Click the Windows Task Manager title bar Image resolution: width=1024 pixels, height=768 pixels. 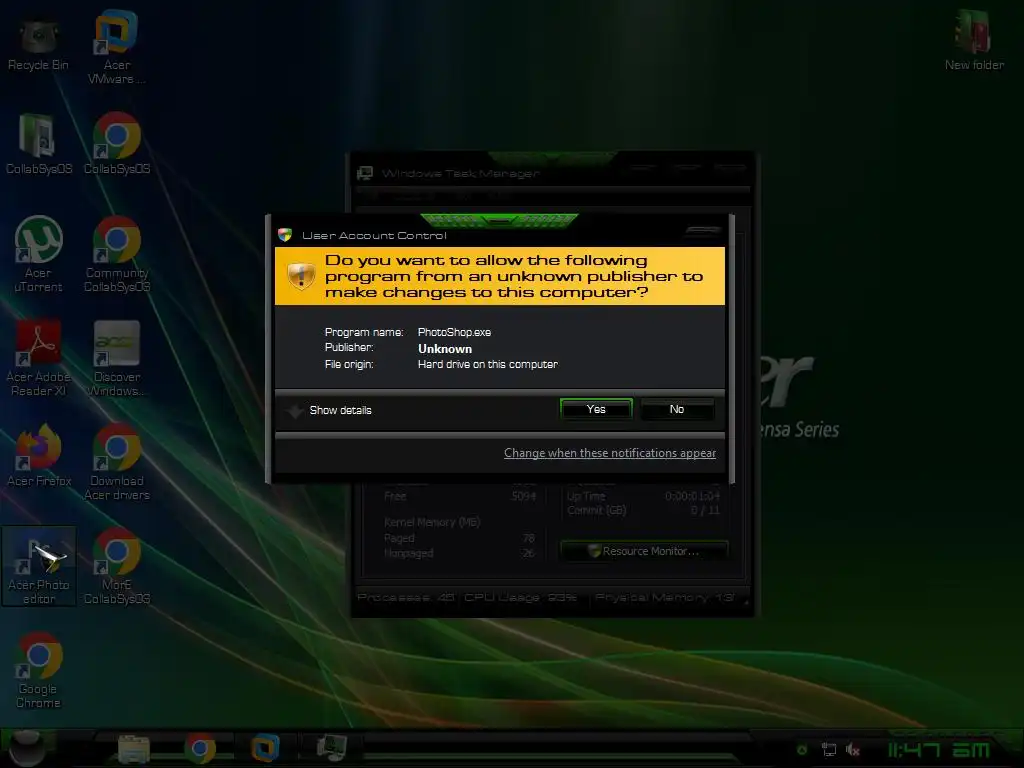click(x=552, y=173)
